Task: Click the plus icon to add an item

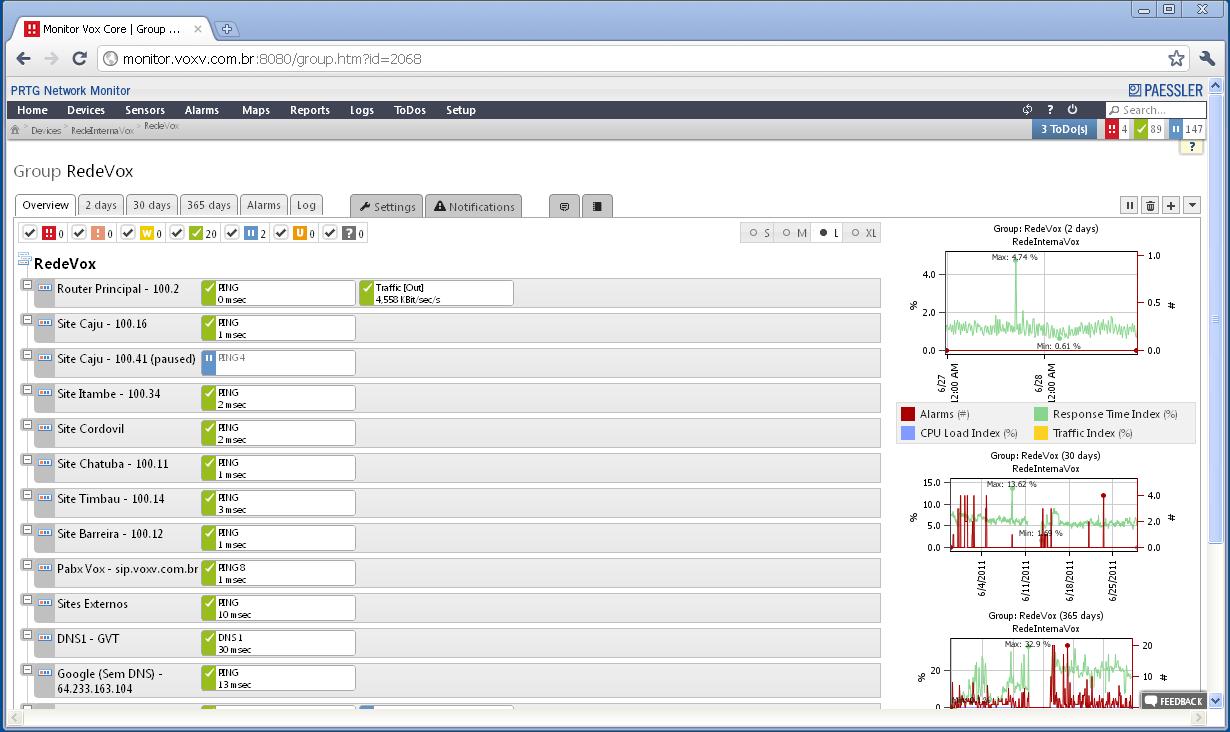Action: coord(1171,205)
